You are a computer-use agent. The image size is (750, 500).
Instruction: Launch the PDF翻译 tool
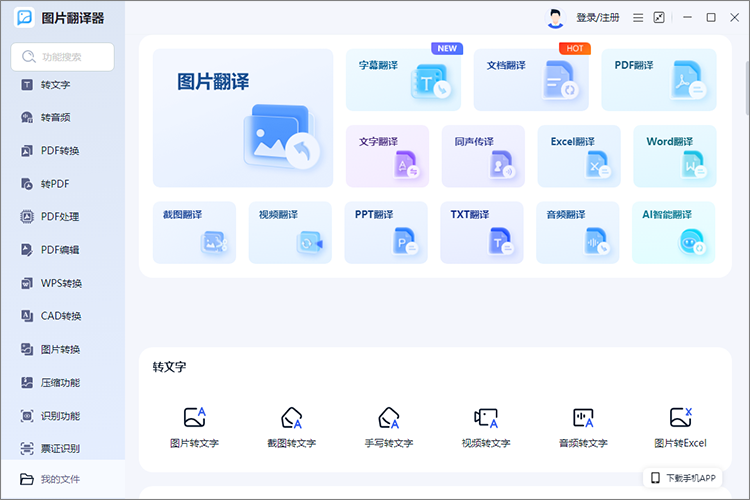click(658, 80)
